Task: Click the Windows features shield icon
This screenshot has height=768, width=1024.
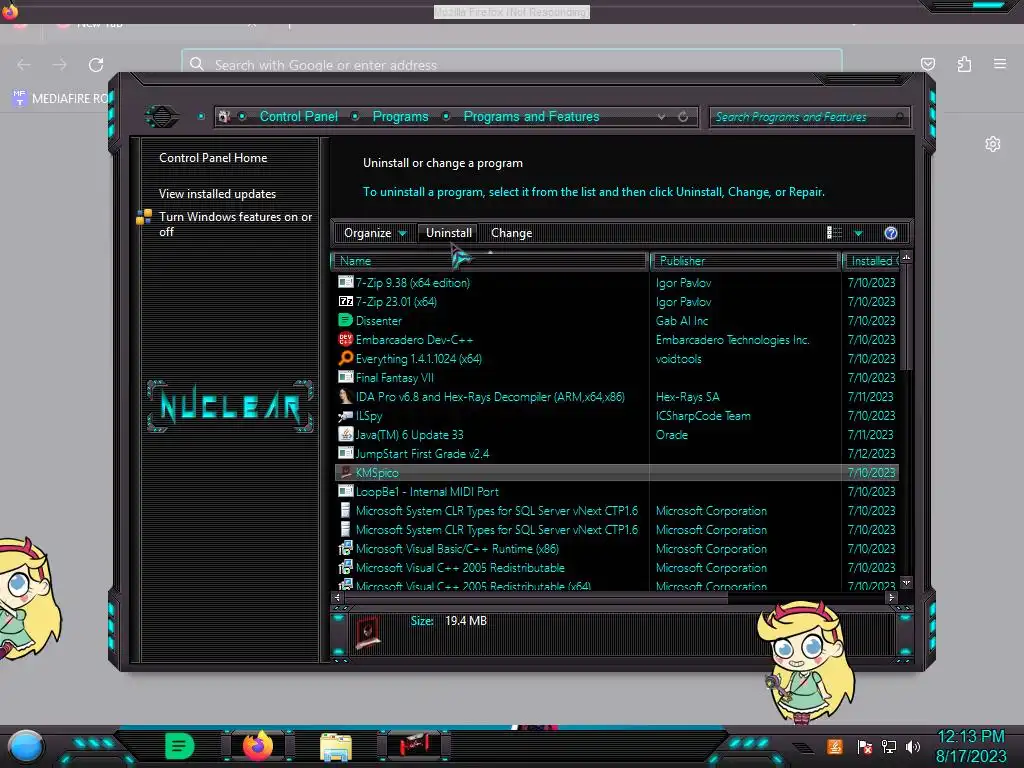Action: pos(144,217)
